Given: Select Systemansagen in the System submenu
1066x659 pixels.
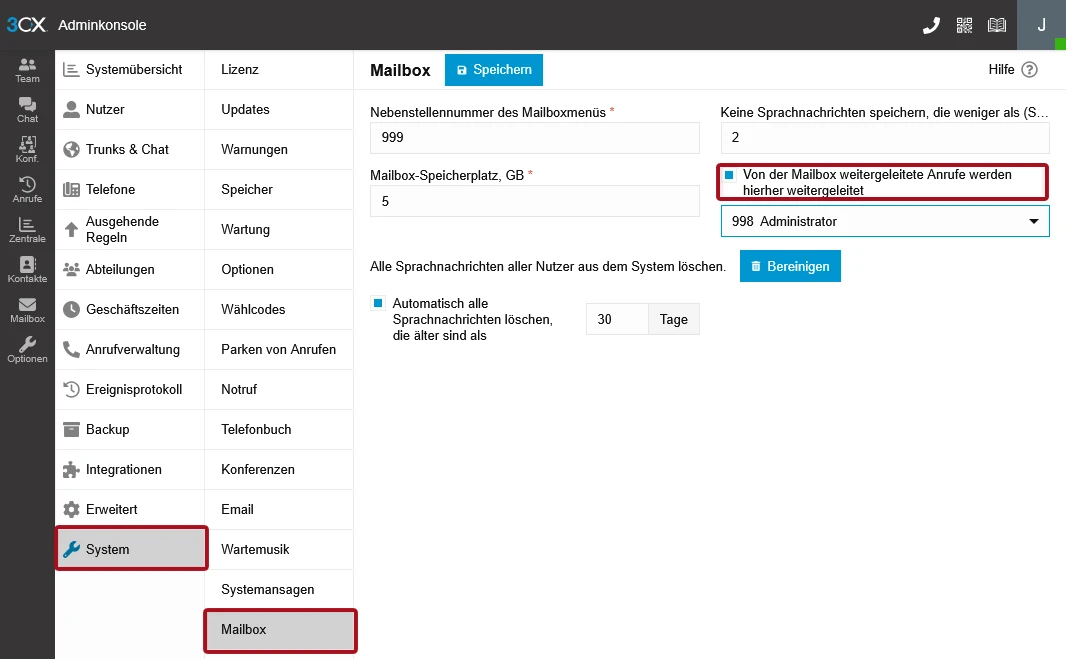Looking at the screenshot, I should click(x=267, y=589).
